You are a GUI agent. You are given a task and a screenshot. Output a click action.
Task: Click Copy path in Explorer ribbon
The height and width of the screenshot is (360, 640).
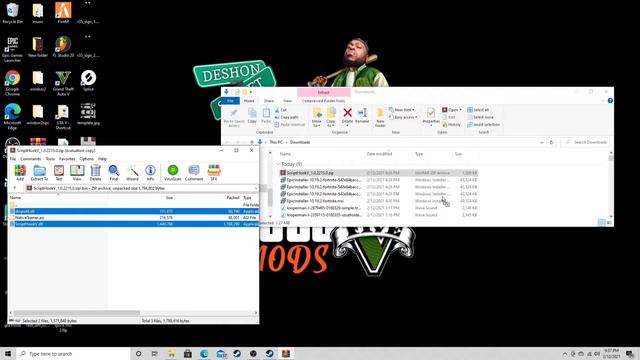point(287,117)
